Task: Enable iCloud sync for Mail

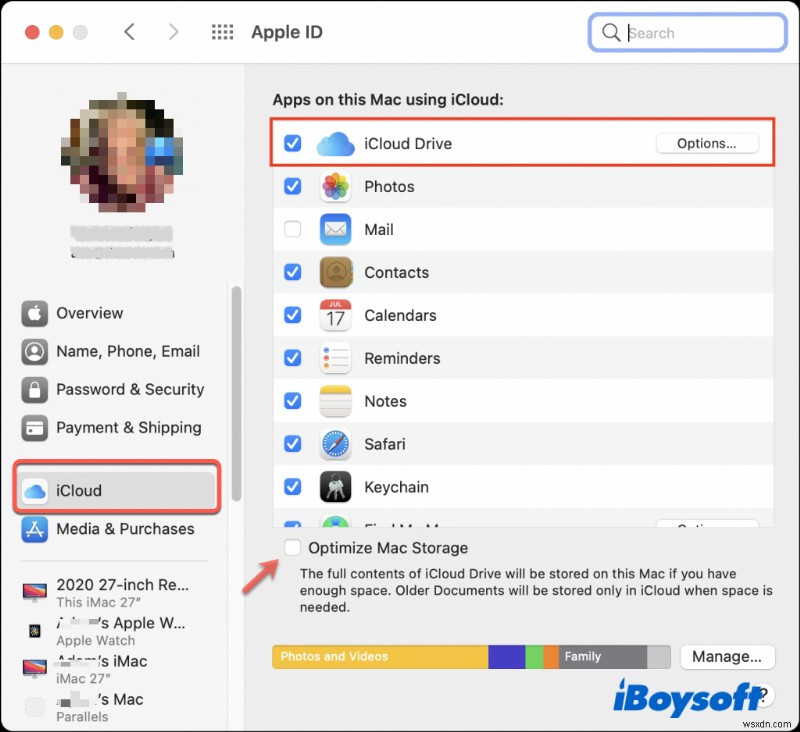Action: tap(293, 229)
